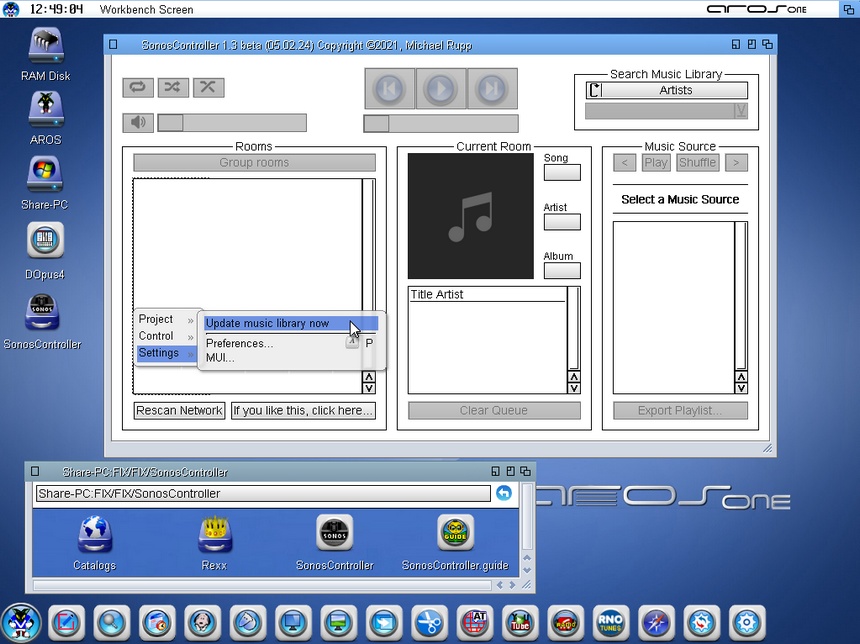Go forward with Music Source '>' button
This screenshot has width=860, height=644.
coord(736,162)
